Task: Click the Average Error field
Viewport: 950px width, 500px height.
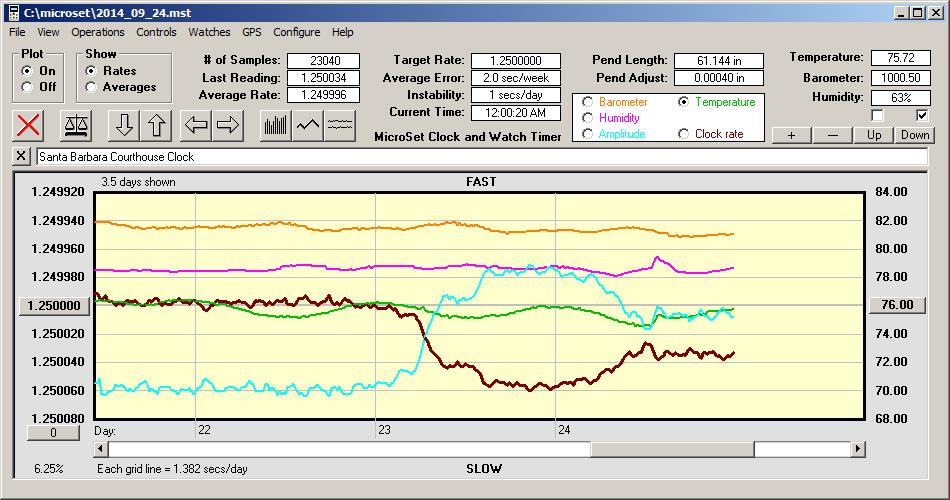Action: pos(516,78)
